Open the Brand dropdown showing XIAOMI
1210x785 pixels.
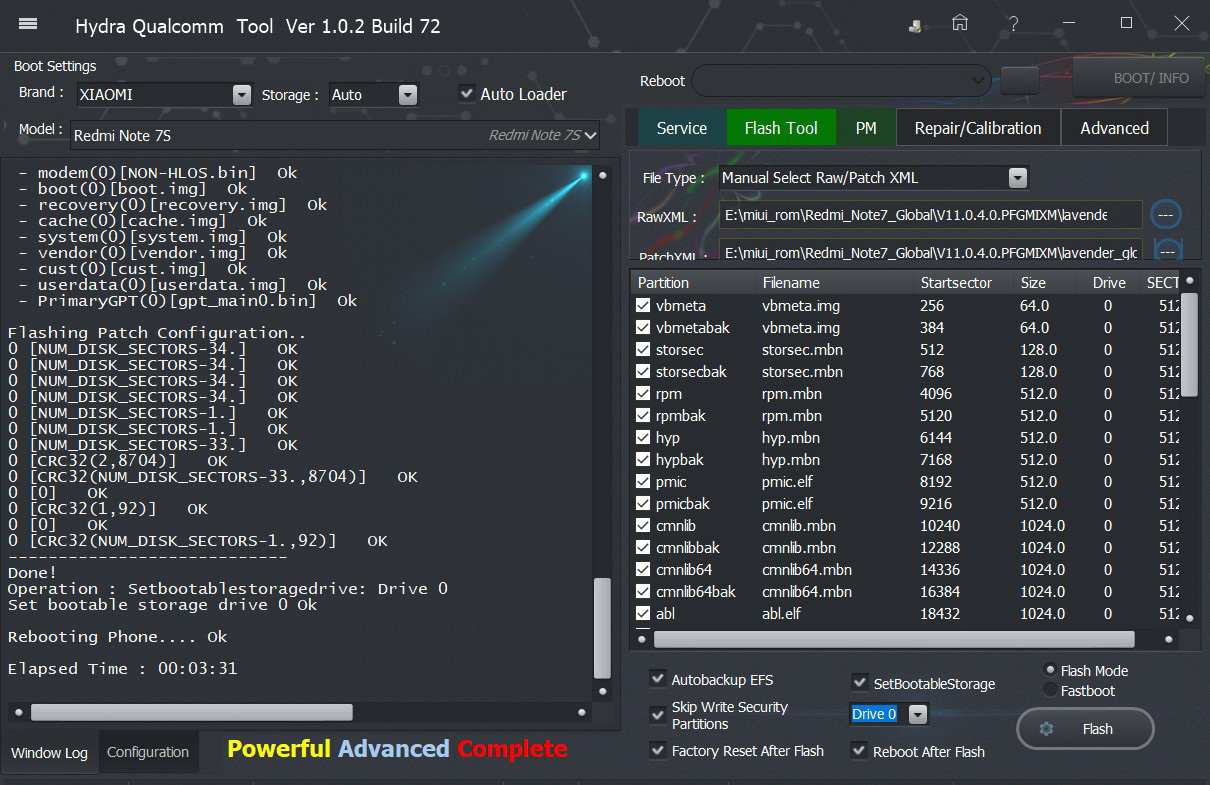coord(241,94)
